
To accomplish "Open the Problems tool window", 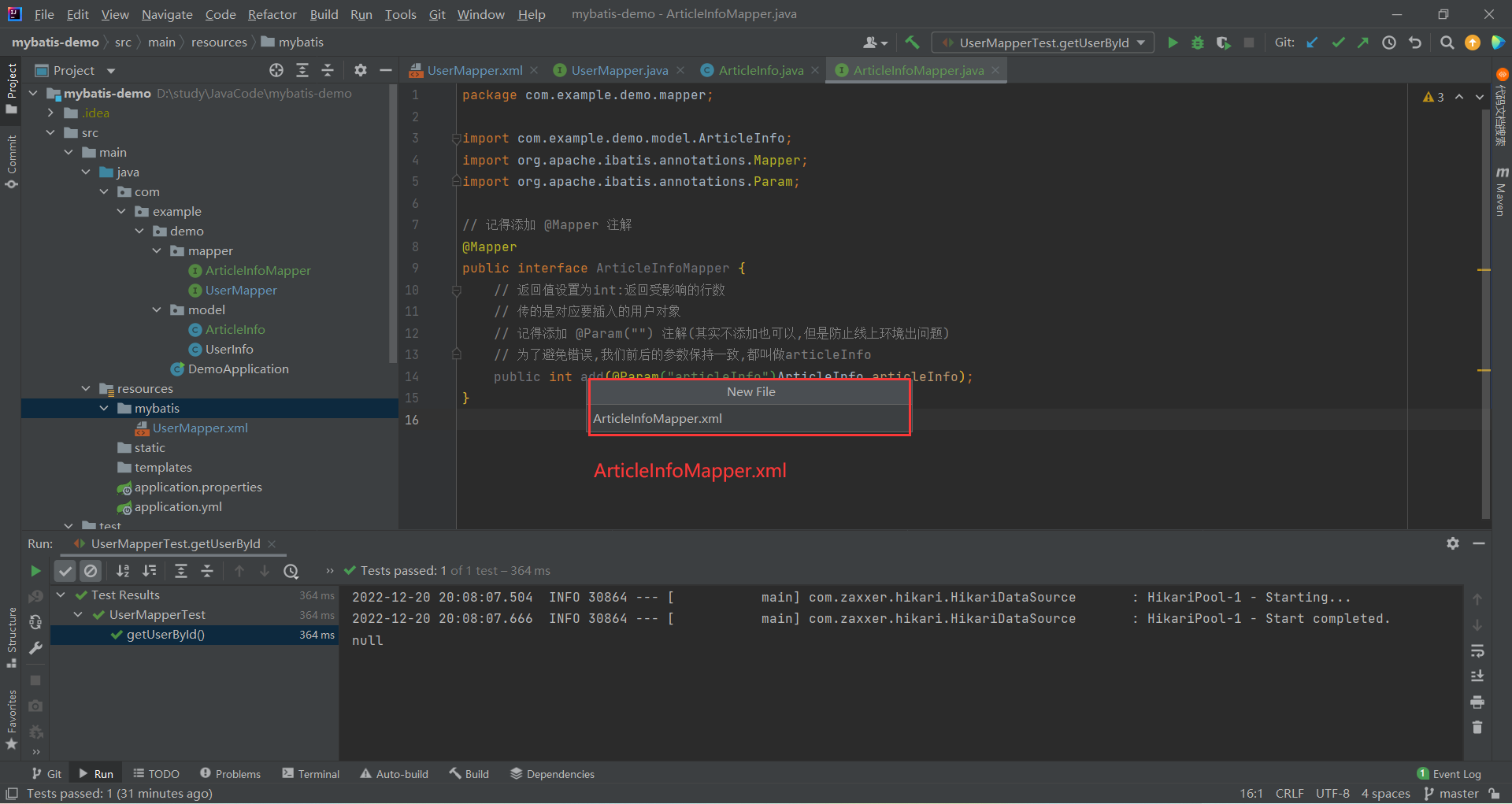I will pyautogui.click(x=230, y=774).
